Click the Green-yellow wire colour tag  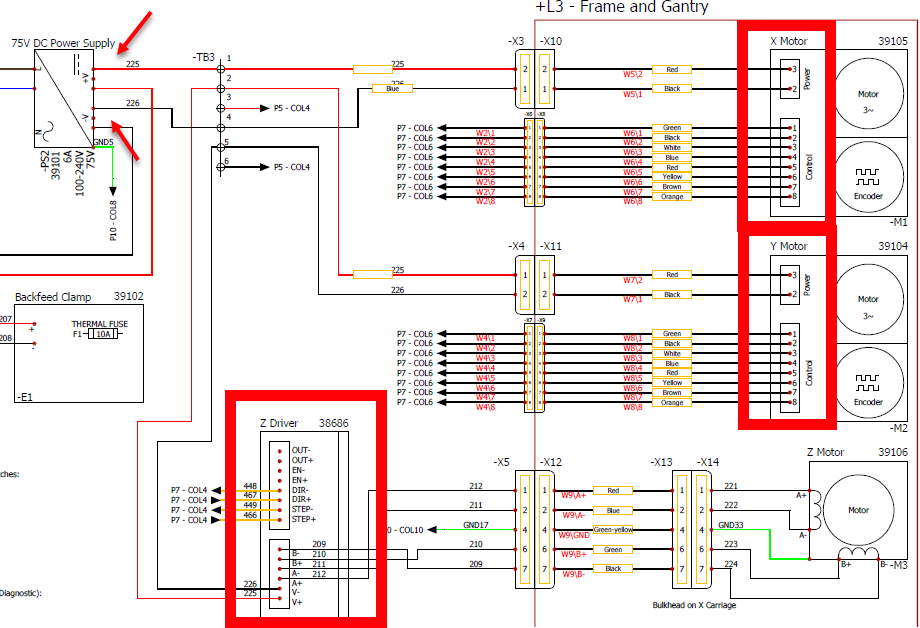click(613, 530)
